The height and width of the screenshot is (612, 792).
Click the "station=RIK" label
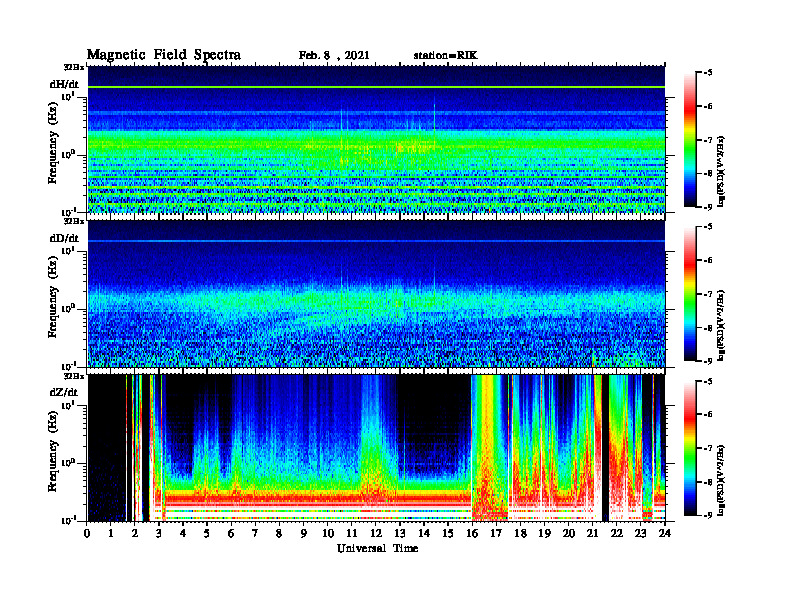[445, 56]
